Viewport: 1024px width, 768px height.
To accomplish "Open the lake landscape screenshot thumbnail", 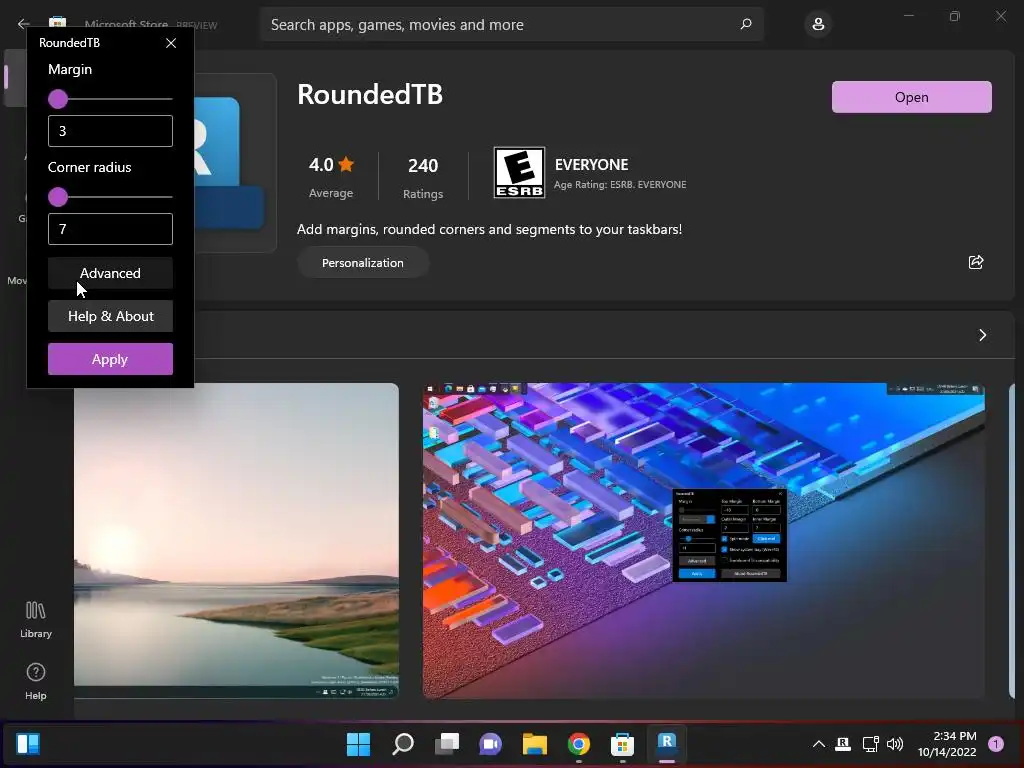I will click(236, 541).
